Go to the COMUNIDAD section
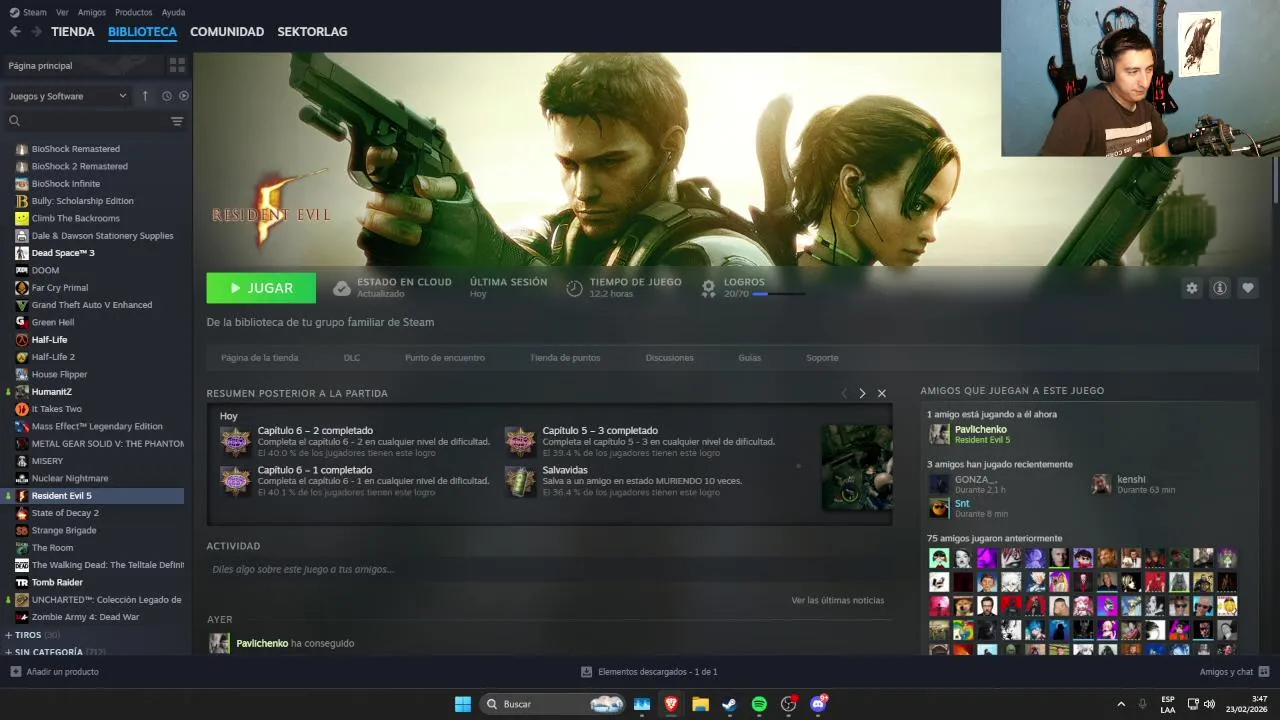1280x720 pixels. (x=227, y=32)
